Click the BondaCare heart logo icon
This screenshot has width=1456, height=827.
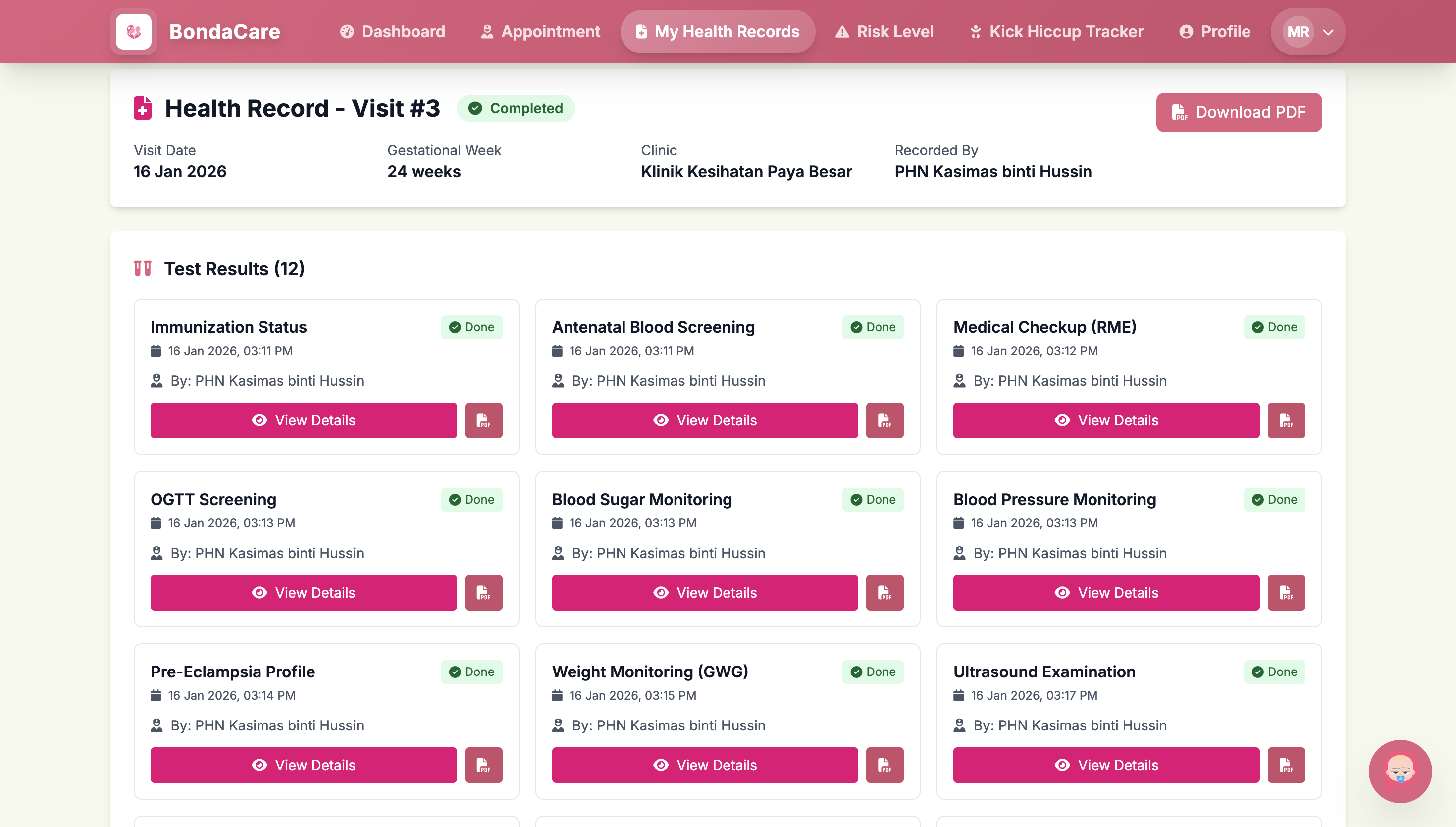coord(133,31)
